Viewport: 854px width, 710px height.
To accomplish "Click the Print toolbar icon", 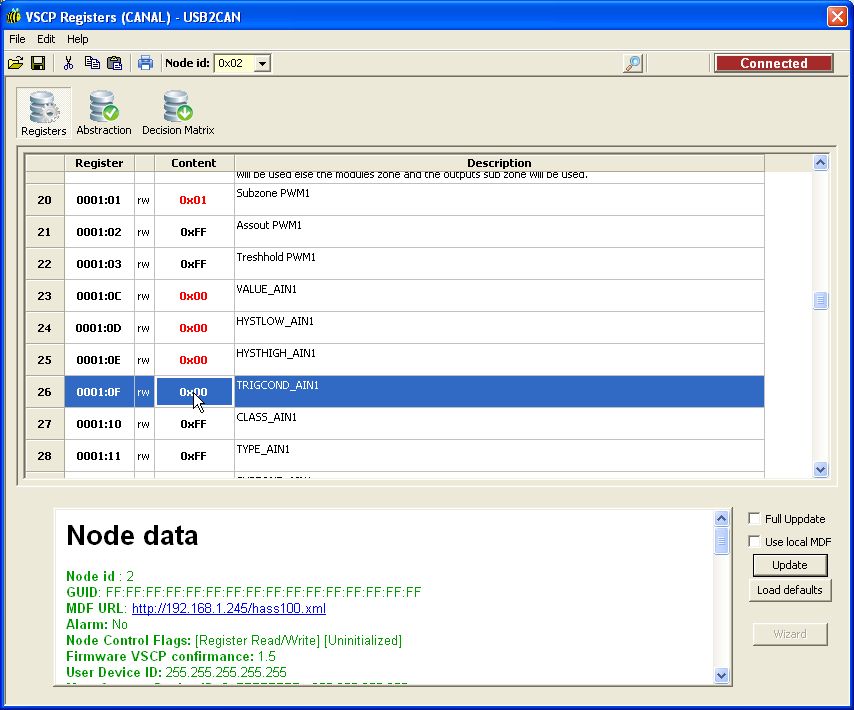I will coord(145,63).
